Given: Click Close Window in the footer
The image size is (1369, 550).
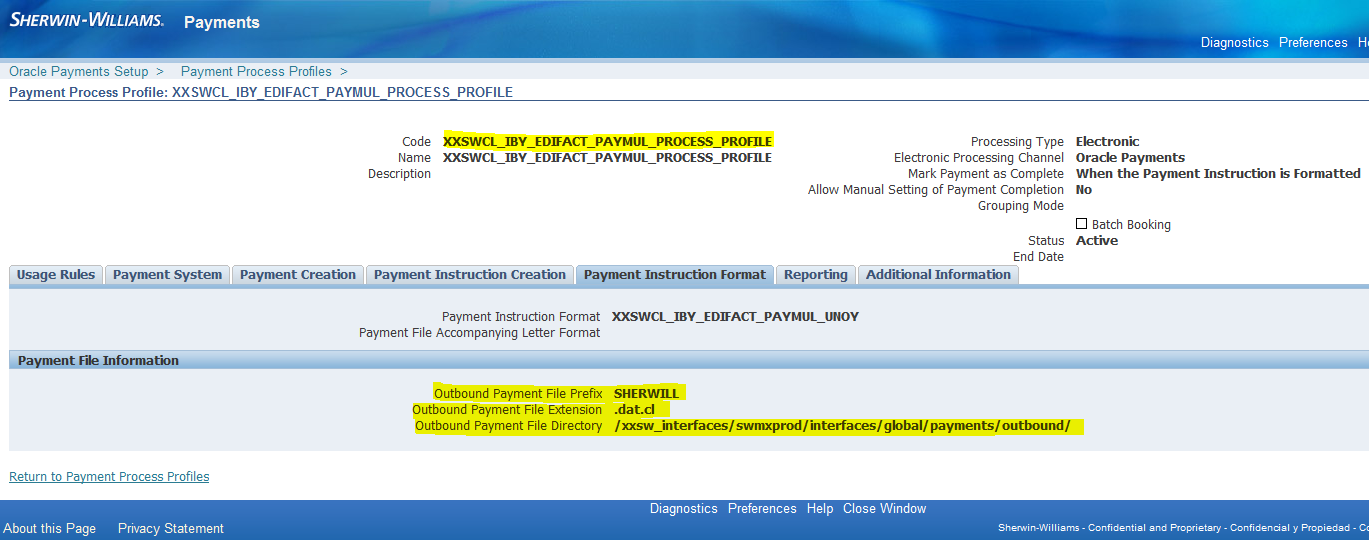Looking at the screenshot, I should tap(885, 509).
